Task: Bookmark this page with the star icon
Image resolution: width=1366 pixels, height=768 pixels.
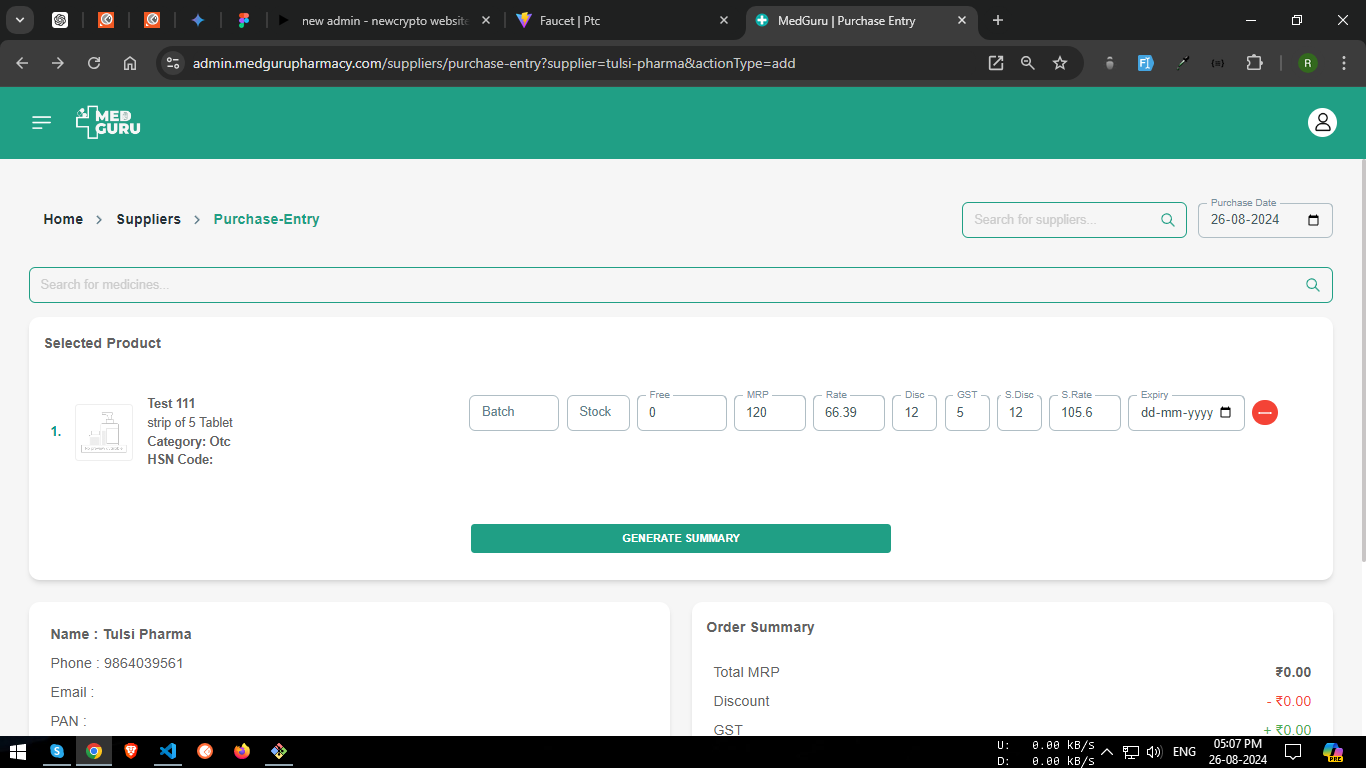Action: (1060, 63)
